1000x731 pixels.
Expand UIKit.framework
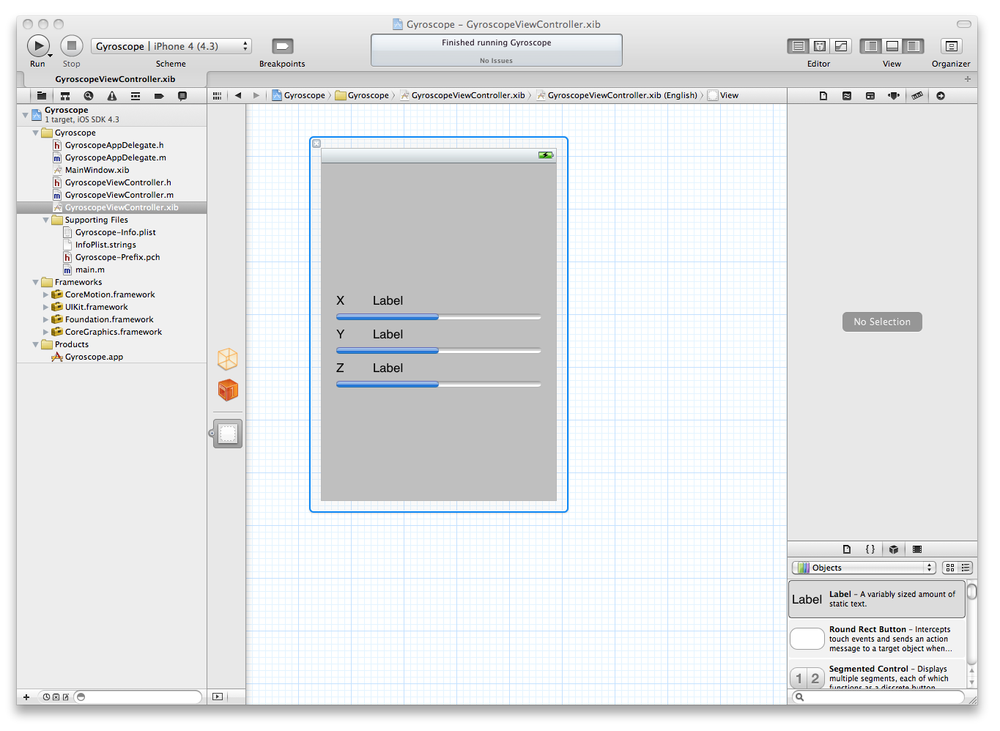[45, 307]
